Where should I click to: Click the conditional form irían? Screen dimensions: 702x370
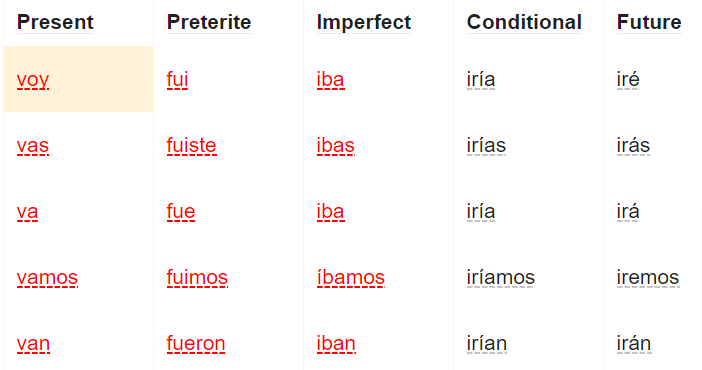point(487,344)
